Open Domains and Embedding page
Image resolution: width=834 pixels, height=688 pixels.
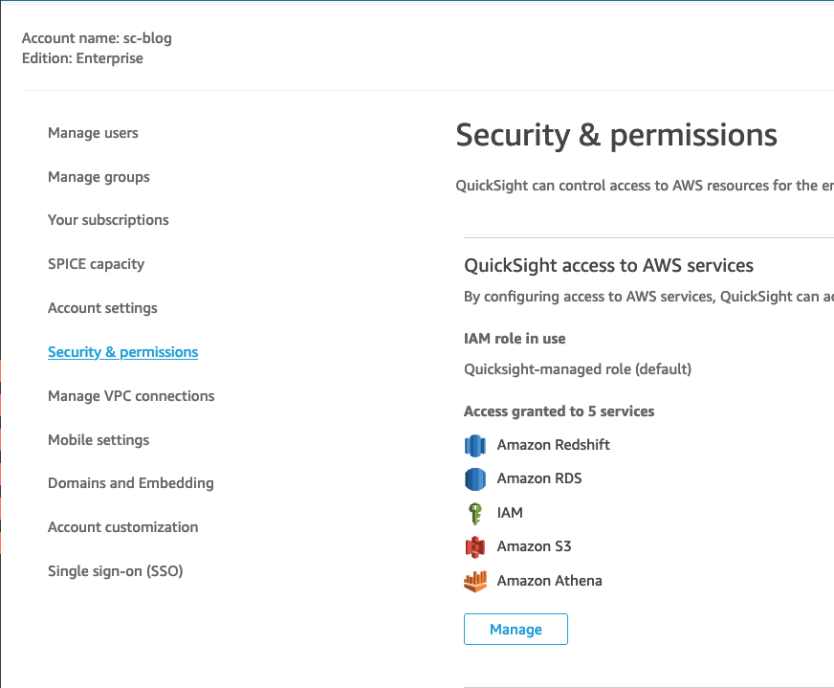coord(131,483)
